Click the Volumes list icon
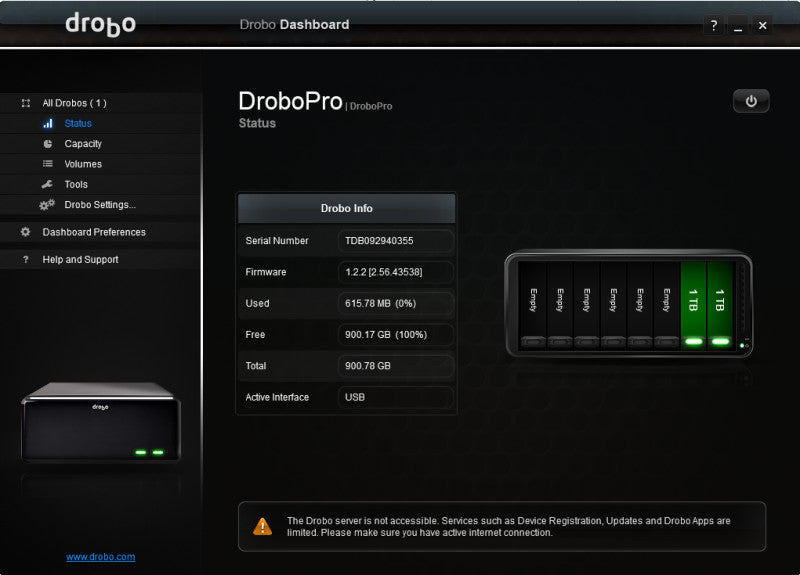The width and height of the screenshot is (800, 575). pos(47,164)
